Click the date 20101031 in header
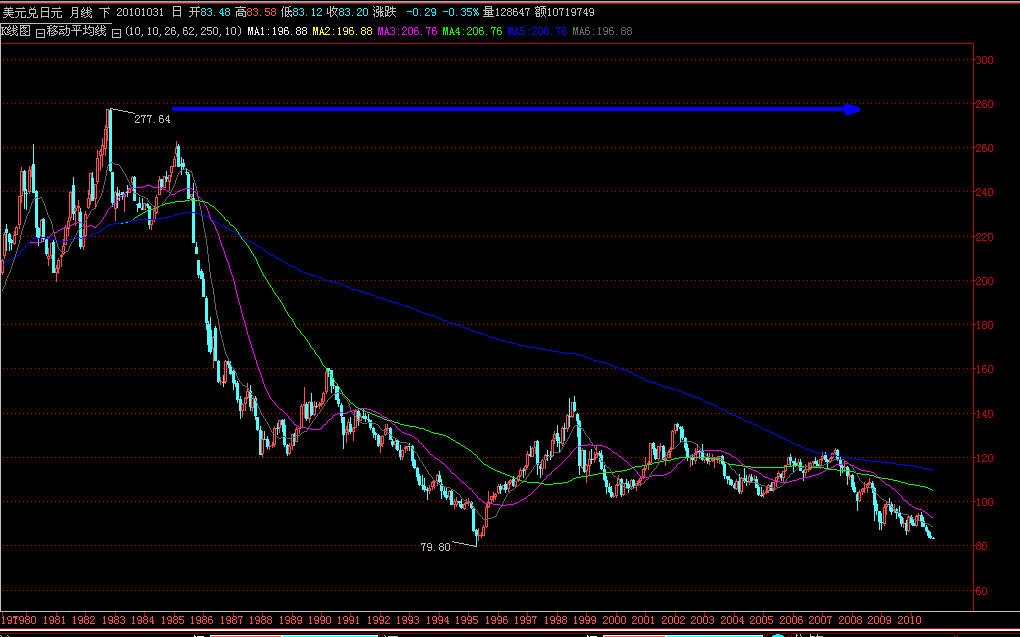 point(142,12)
